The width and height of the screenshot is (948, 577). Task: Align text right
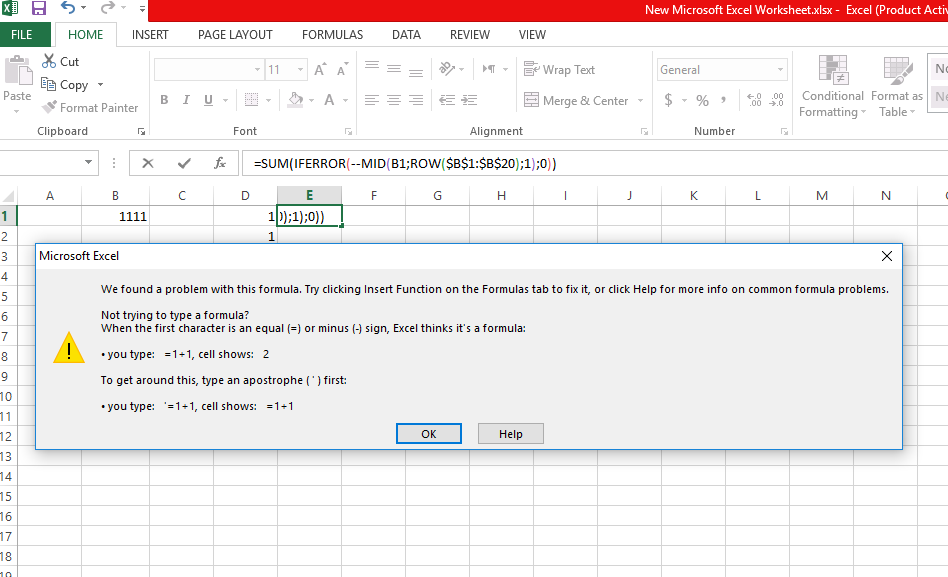pos(416,100)
